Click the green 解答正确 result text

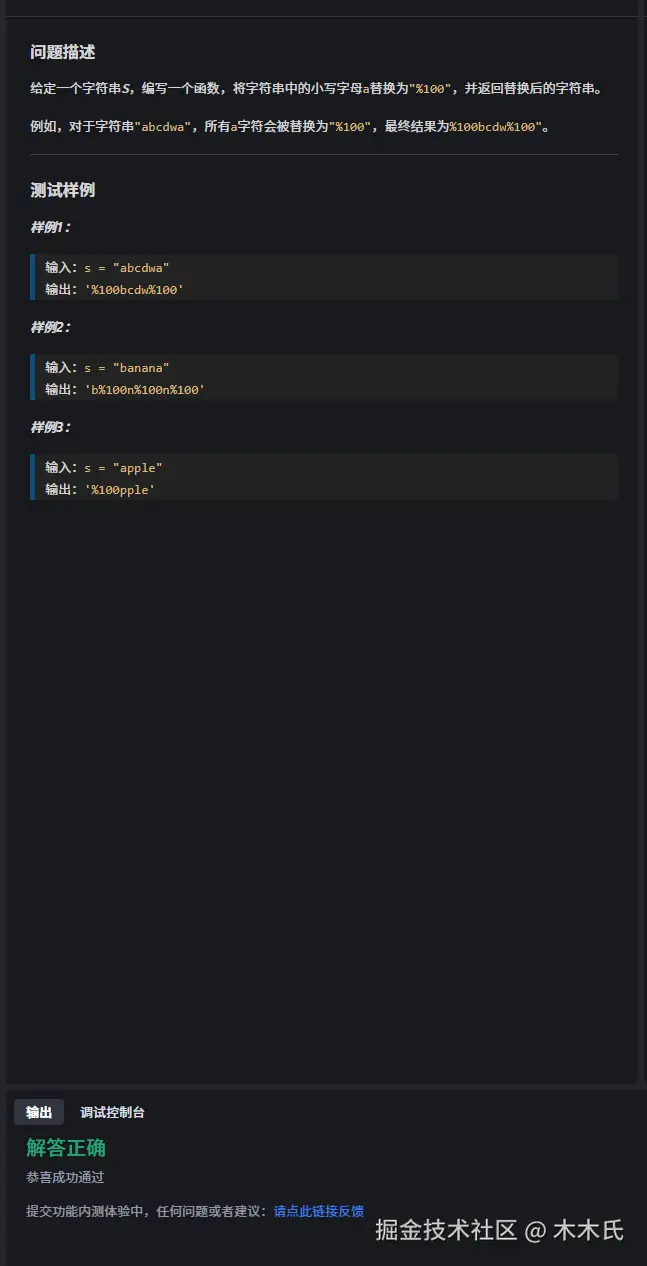tap(66, 1147)
